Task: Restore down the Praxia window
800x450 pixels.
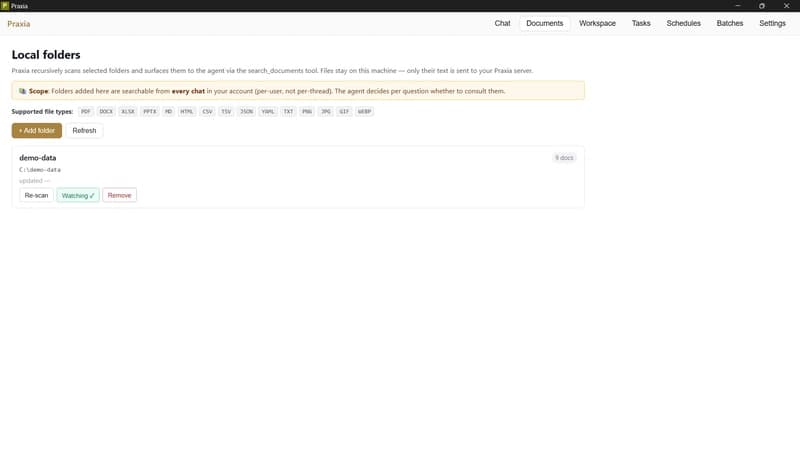Action: 762,6
